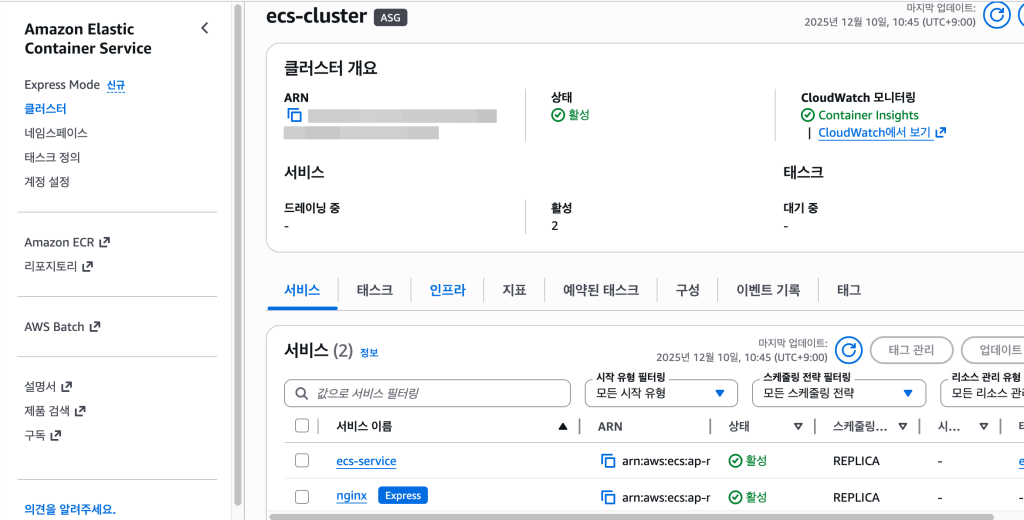The width and height of the screenshot is (1024, 520).
Task: Copy the nginx service ARN
Action: pos(608,497)
